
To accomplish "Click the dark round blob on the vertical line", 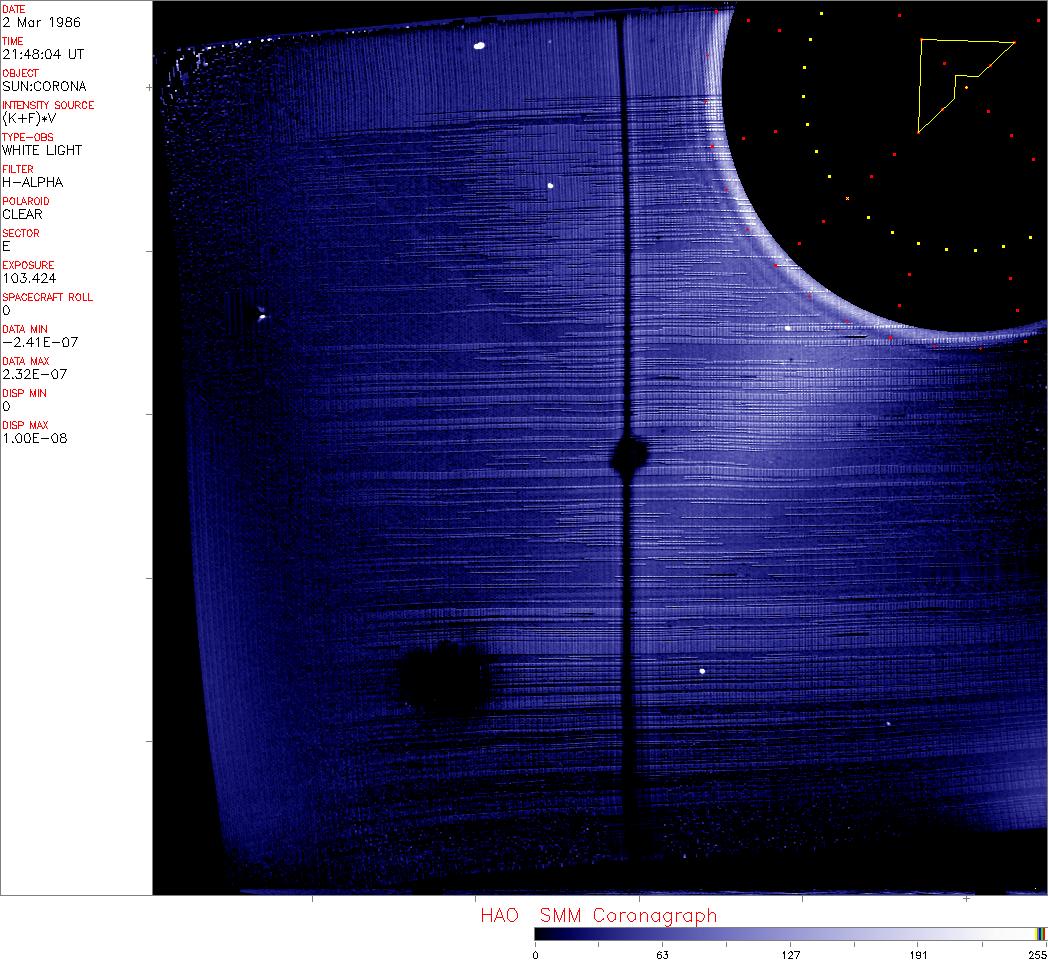I will click(x=629, y=456).
